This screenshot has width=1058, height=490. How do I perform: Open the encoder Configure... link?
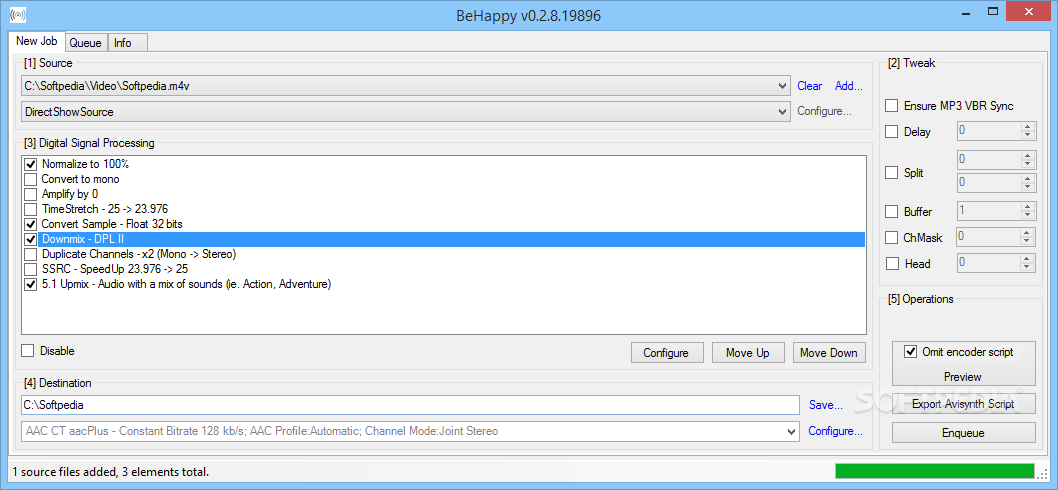click(835, 431)
